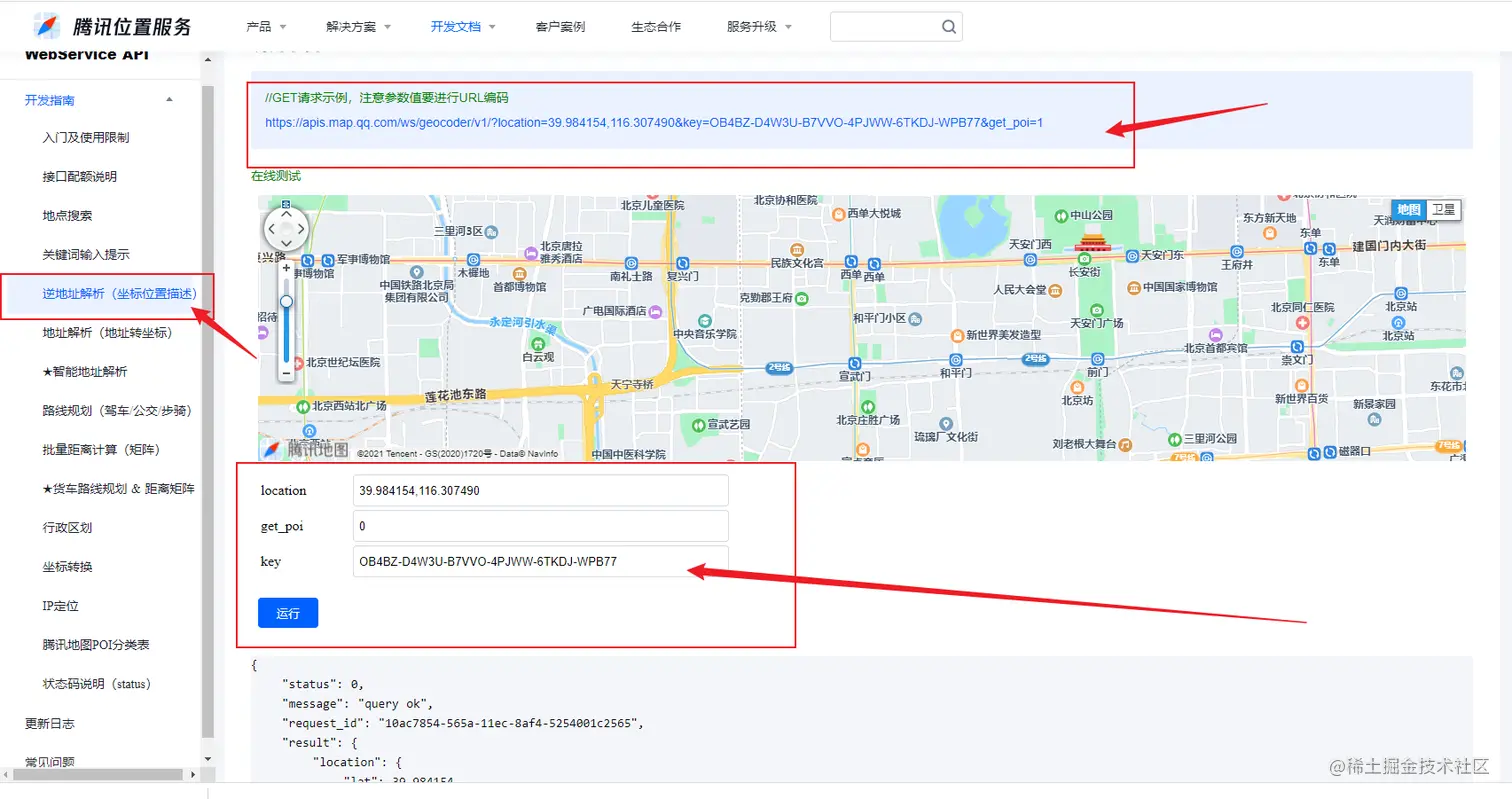Viewport: 1512px width, 799px height.
Task: Click the blue 运行 button
Action: (x=288, y=613)
